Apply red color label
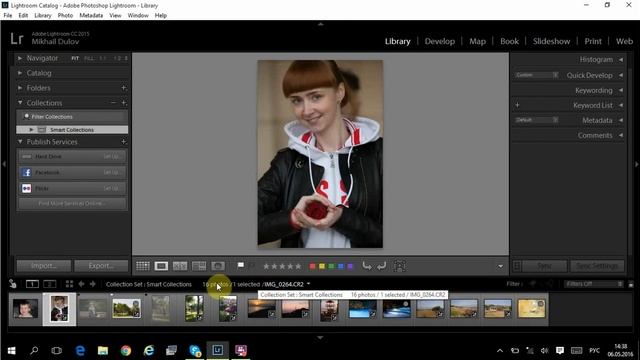Screen dimensions: 640x360 coord(312,267)
